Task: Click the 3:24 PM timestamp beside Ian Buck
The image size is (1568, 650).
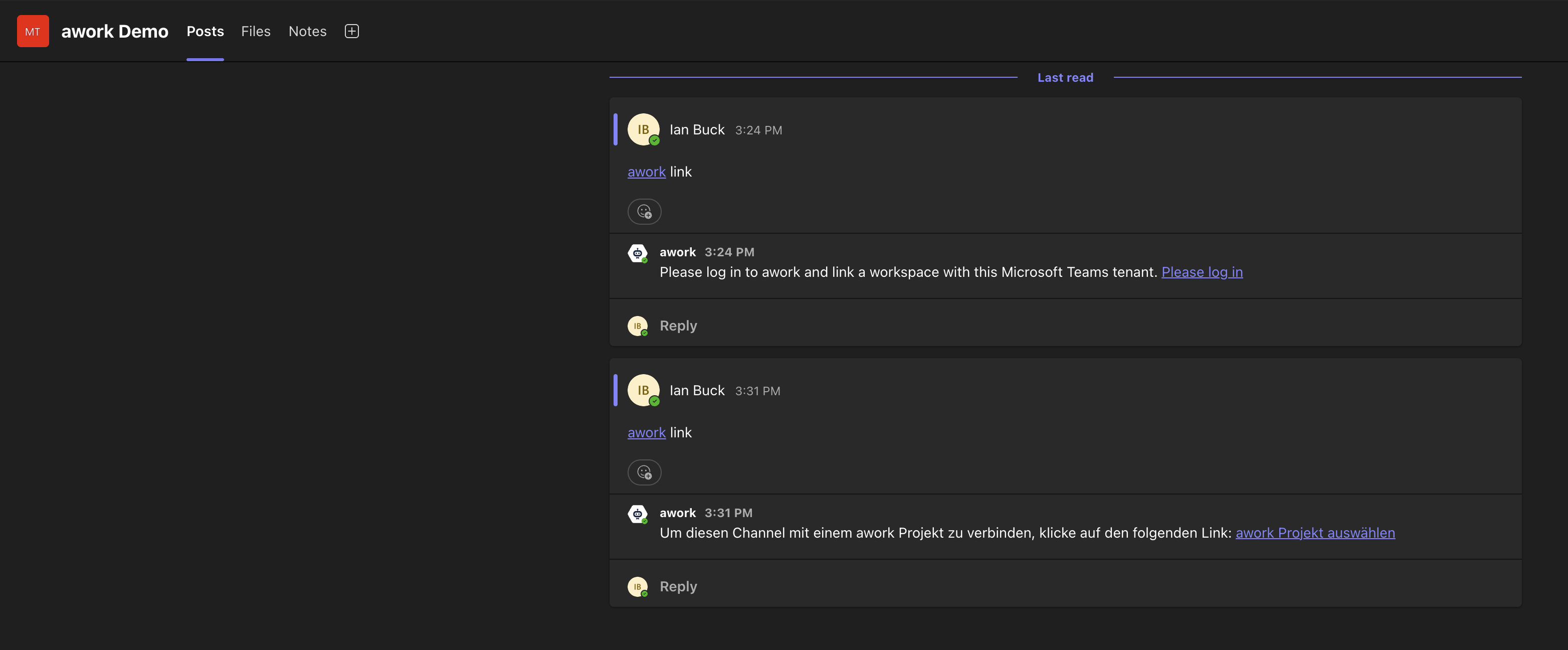Action: [758, 130]
